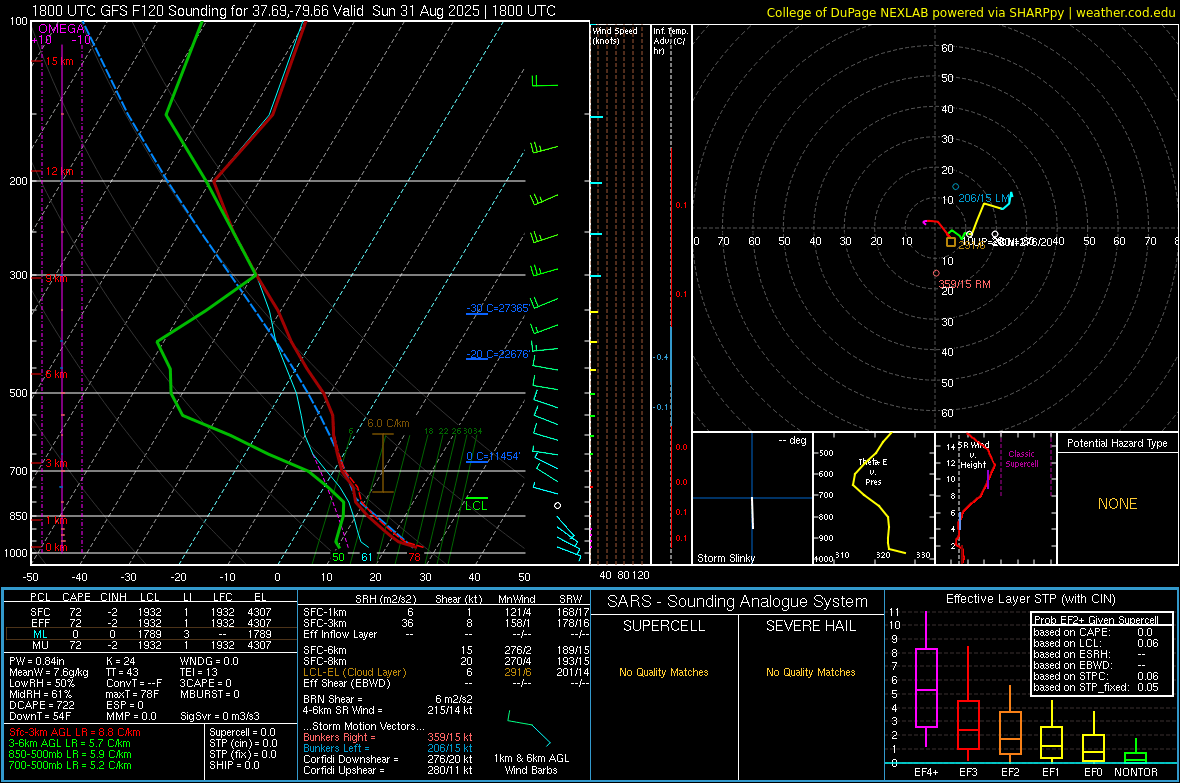Click the Effective Layer STP (with CIN) title
The height and width of the screenshot is (783, 1180).
(1030, 599)
